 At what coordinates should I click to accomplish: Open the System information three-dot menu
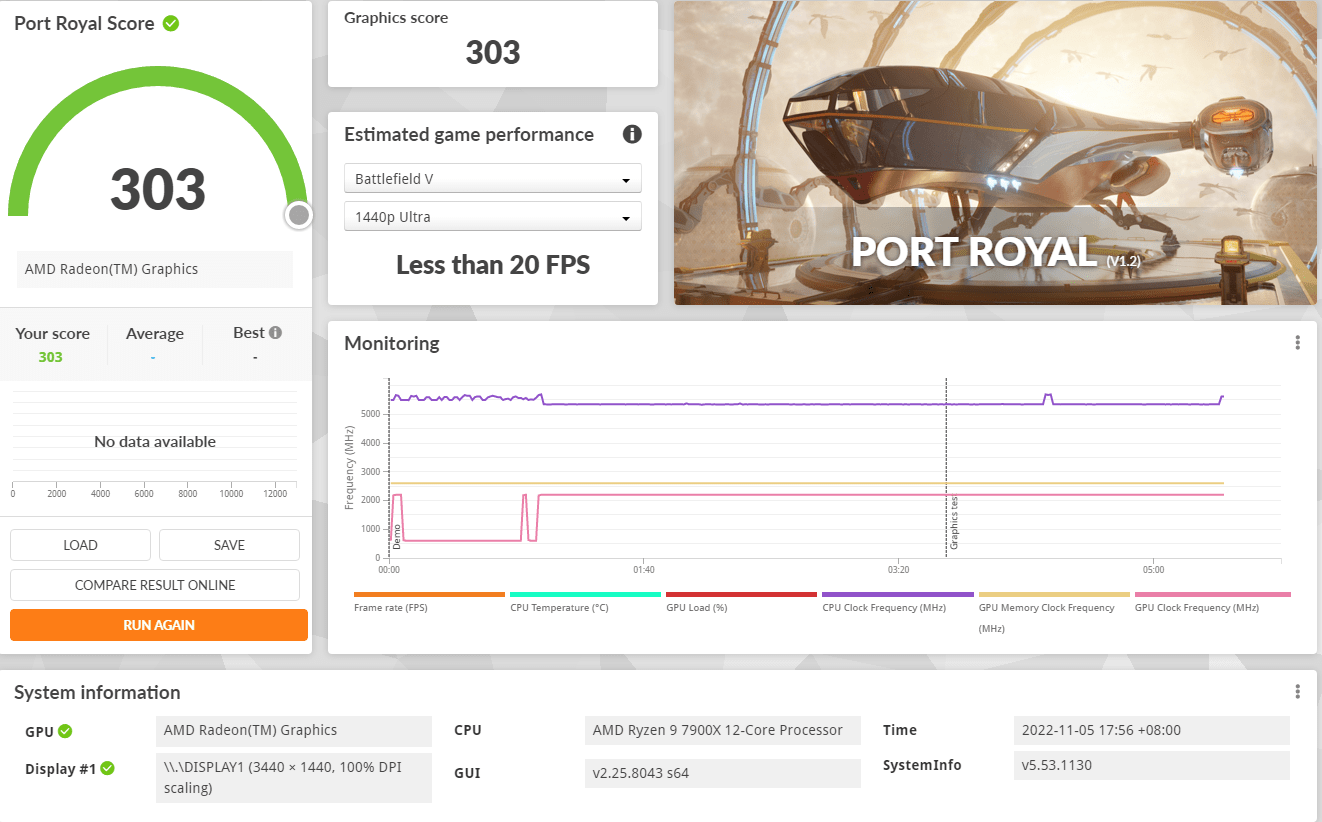1298,692
